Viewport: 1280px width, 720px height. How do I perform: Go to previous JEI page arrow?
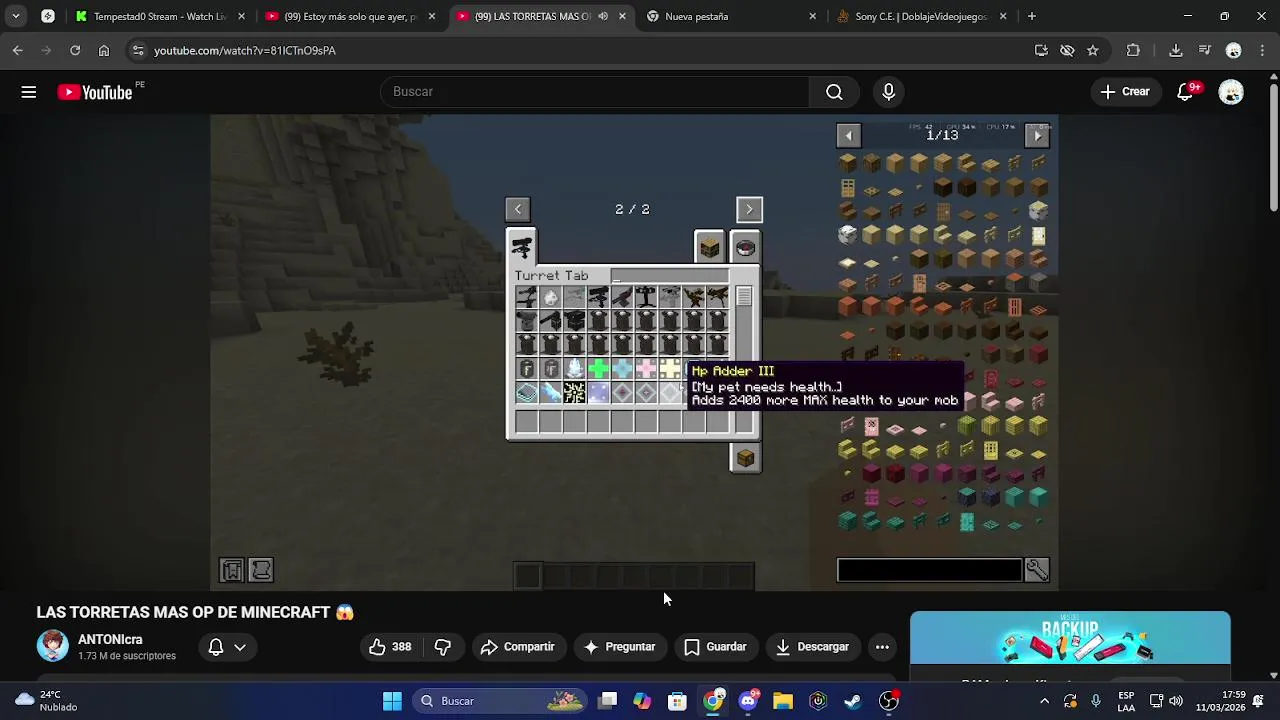[x=848, y=135]
